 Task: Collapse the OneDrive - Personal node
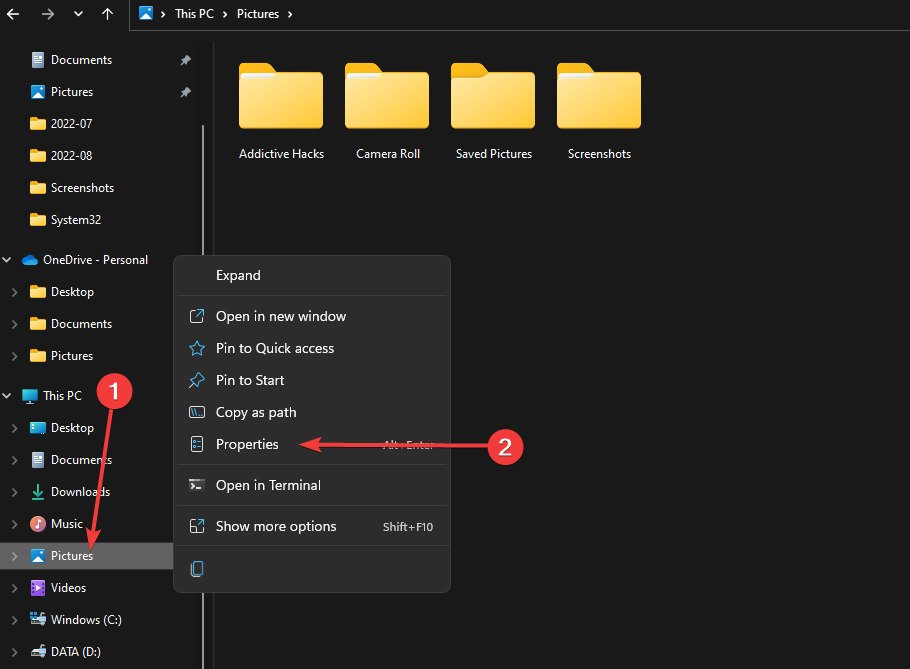7,260
